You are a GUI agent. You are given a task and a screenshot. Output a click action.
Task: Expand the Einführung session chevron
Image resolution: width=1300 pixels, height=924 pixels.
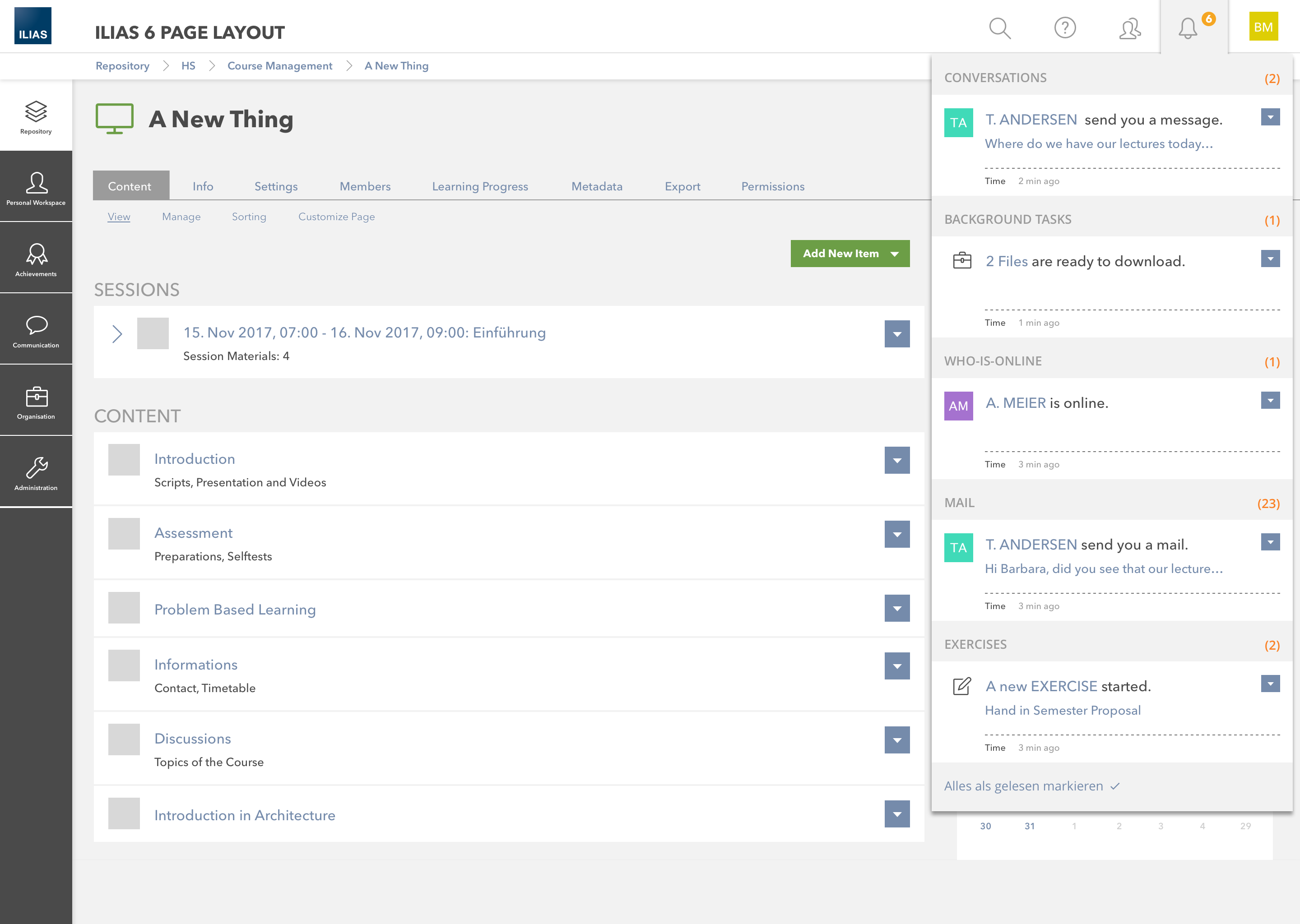116,334
